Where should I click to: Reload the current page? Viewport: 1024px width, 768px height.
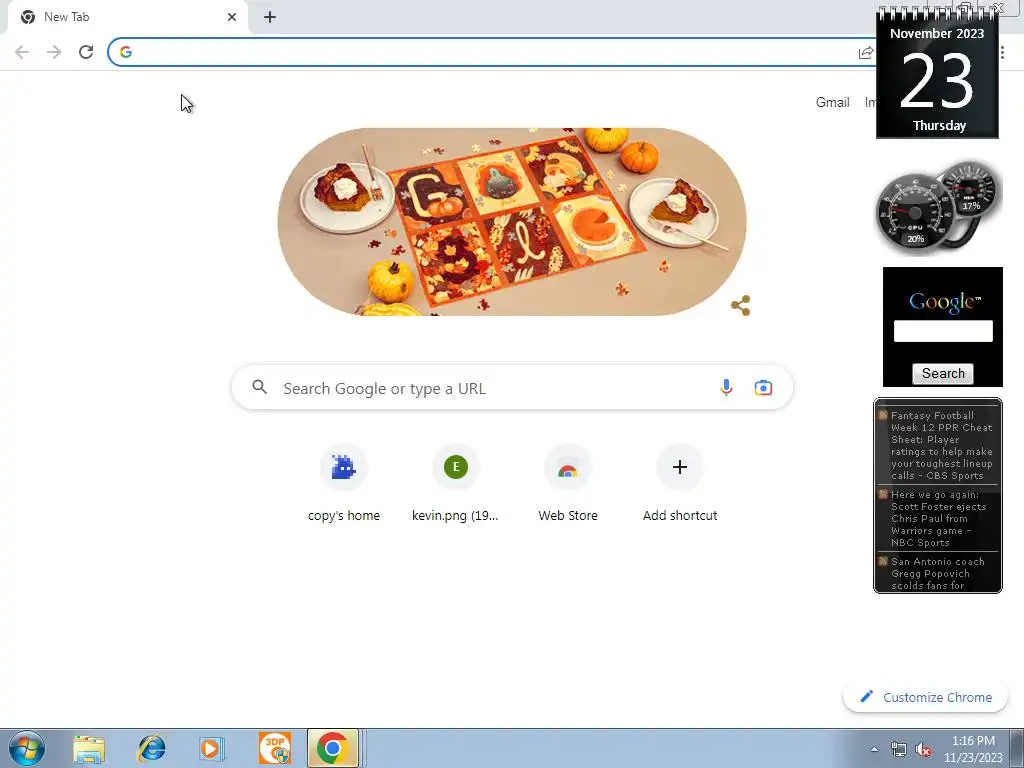click(x=86, y=52)
